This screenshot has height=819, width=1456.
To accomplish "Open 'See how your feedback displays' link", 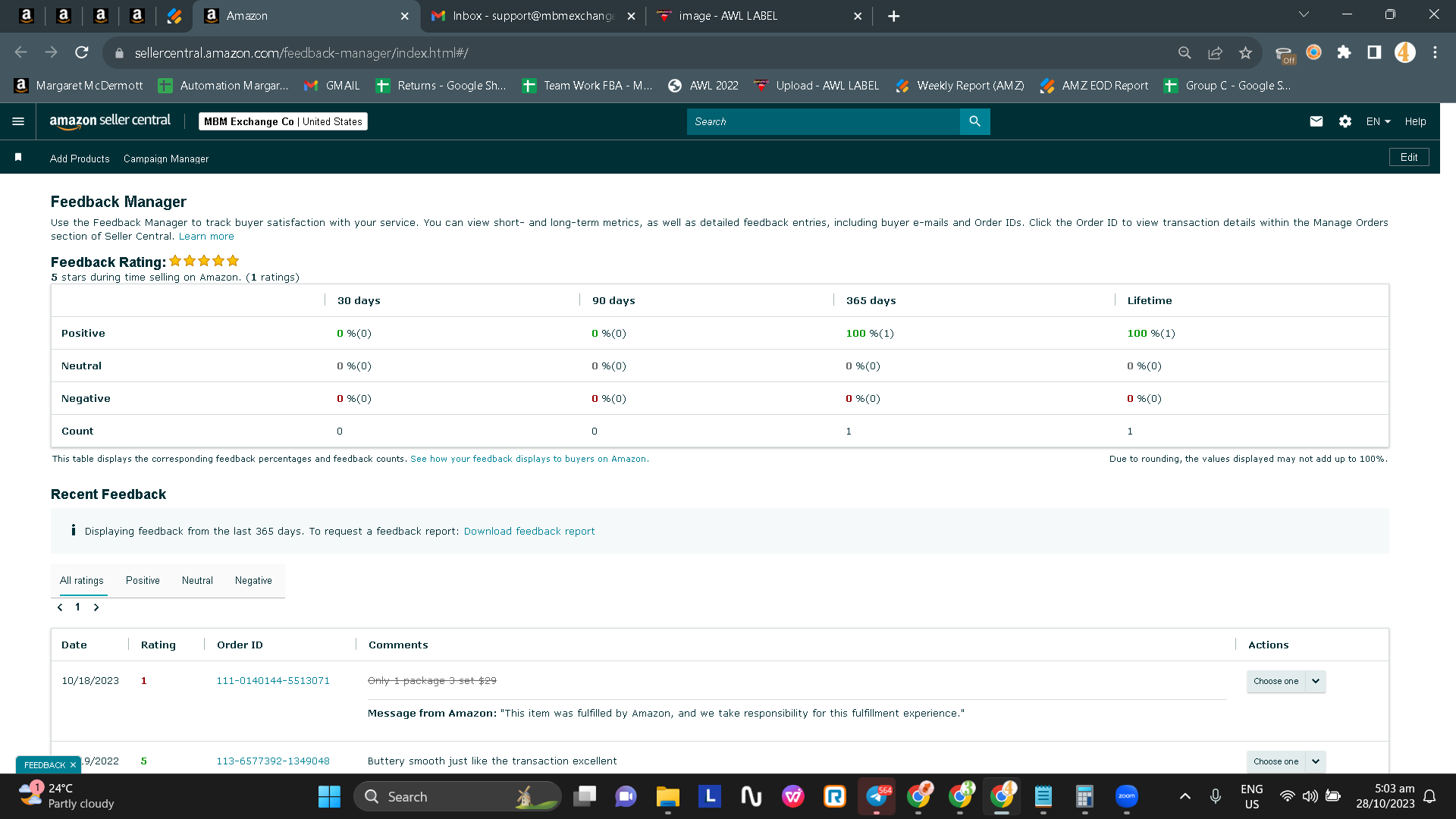I will point(529,459).
